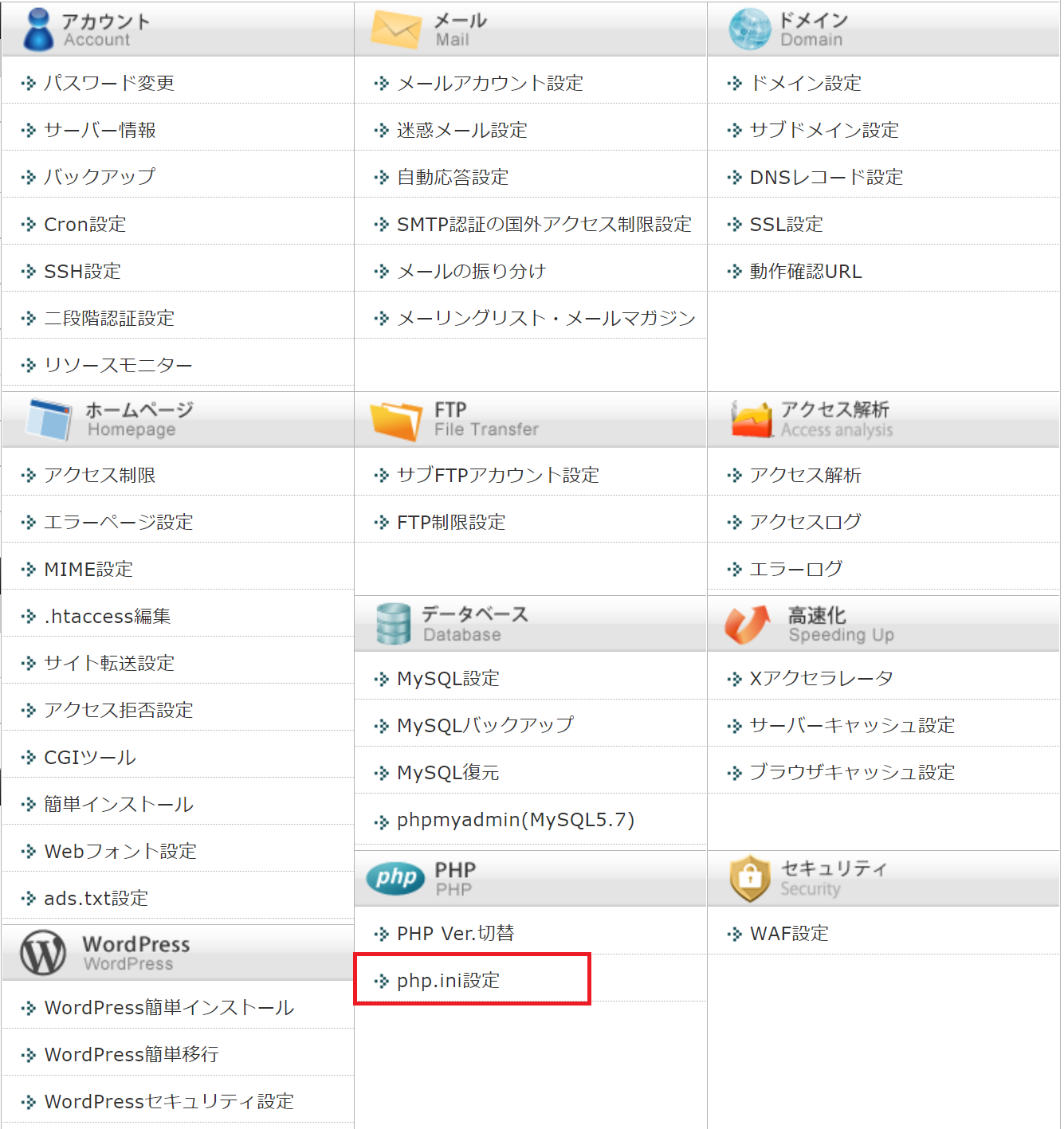Open サブドメイン設定 link
The image size is (1064, 1129).
point(824,130)
